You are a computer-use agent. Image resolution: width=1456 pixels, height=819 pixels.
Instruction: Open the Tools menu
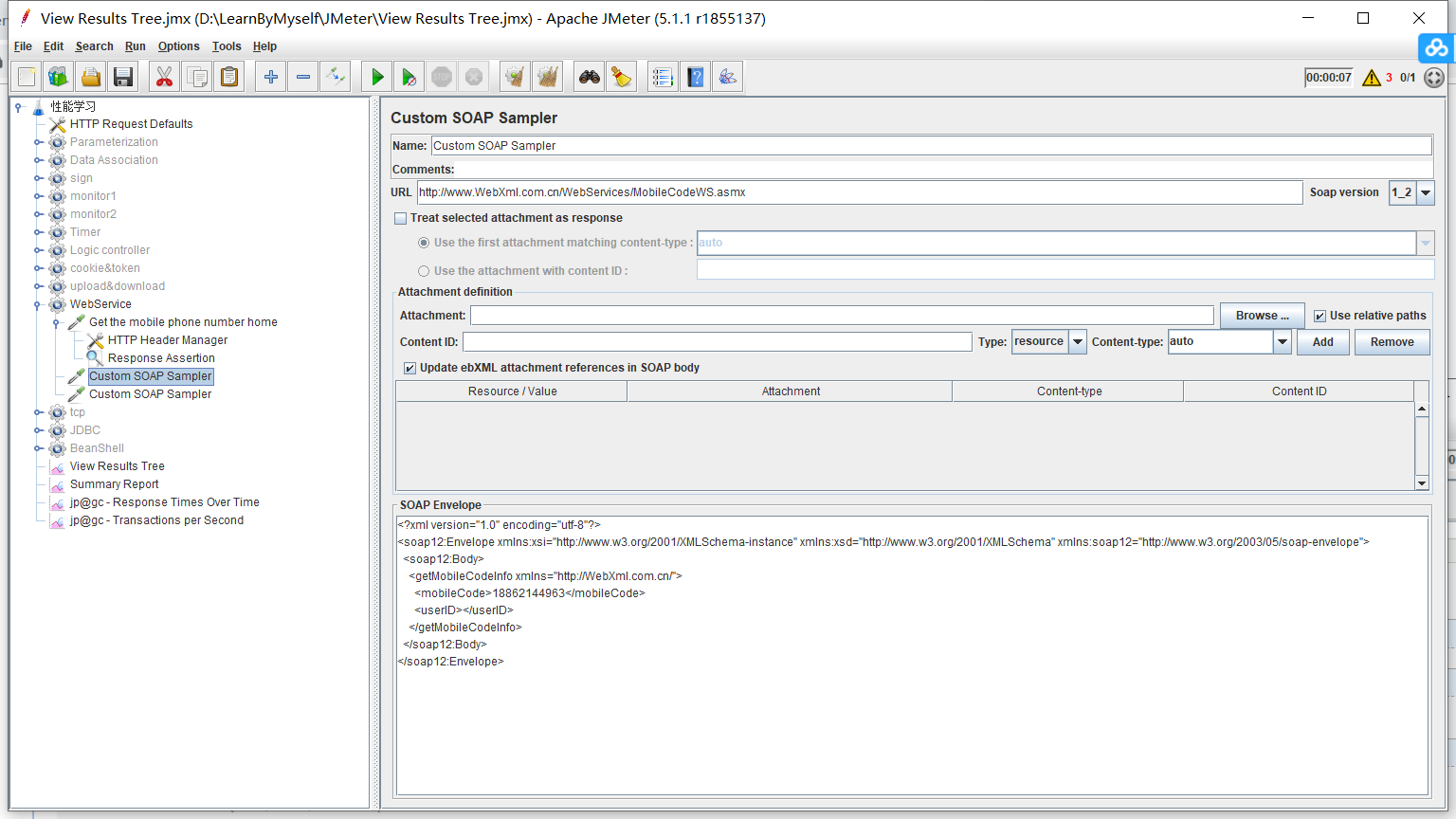pos(227,46)
